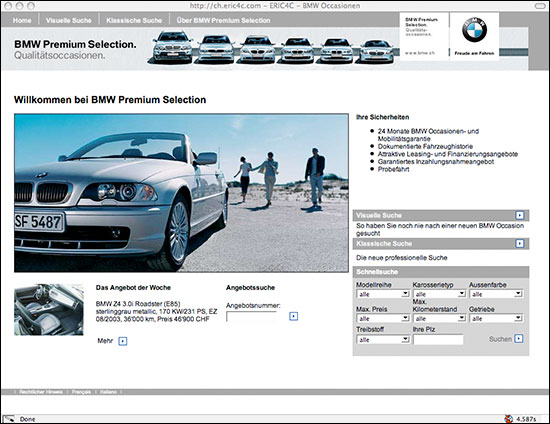Click the arrow icon beside Suchen
This screenshot has width=550, height=424.
(x=519, y=338)
